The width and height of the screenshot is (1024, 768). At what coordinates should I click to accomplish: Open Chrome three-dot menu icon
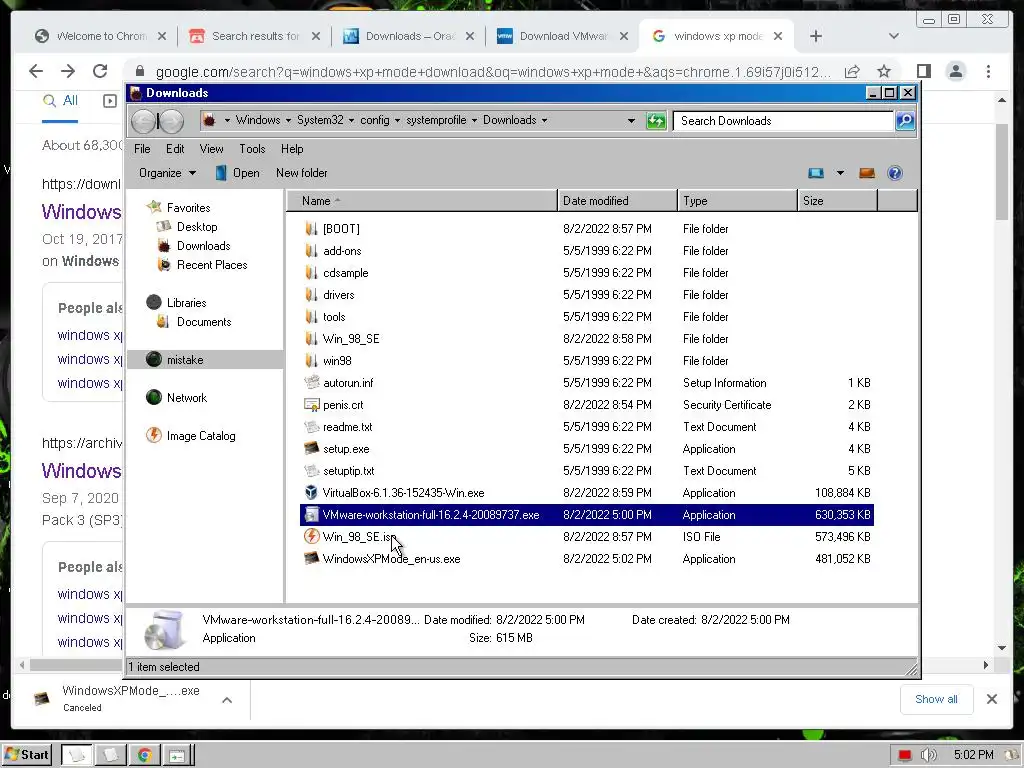click(988, 71)
